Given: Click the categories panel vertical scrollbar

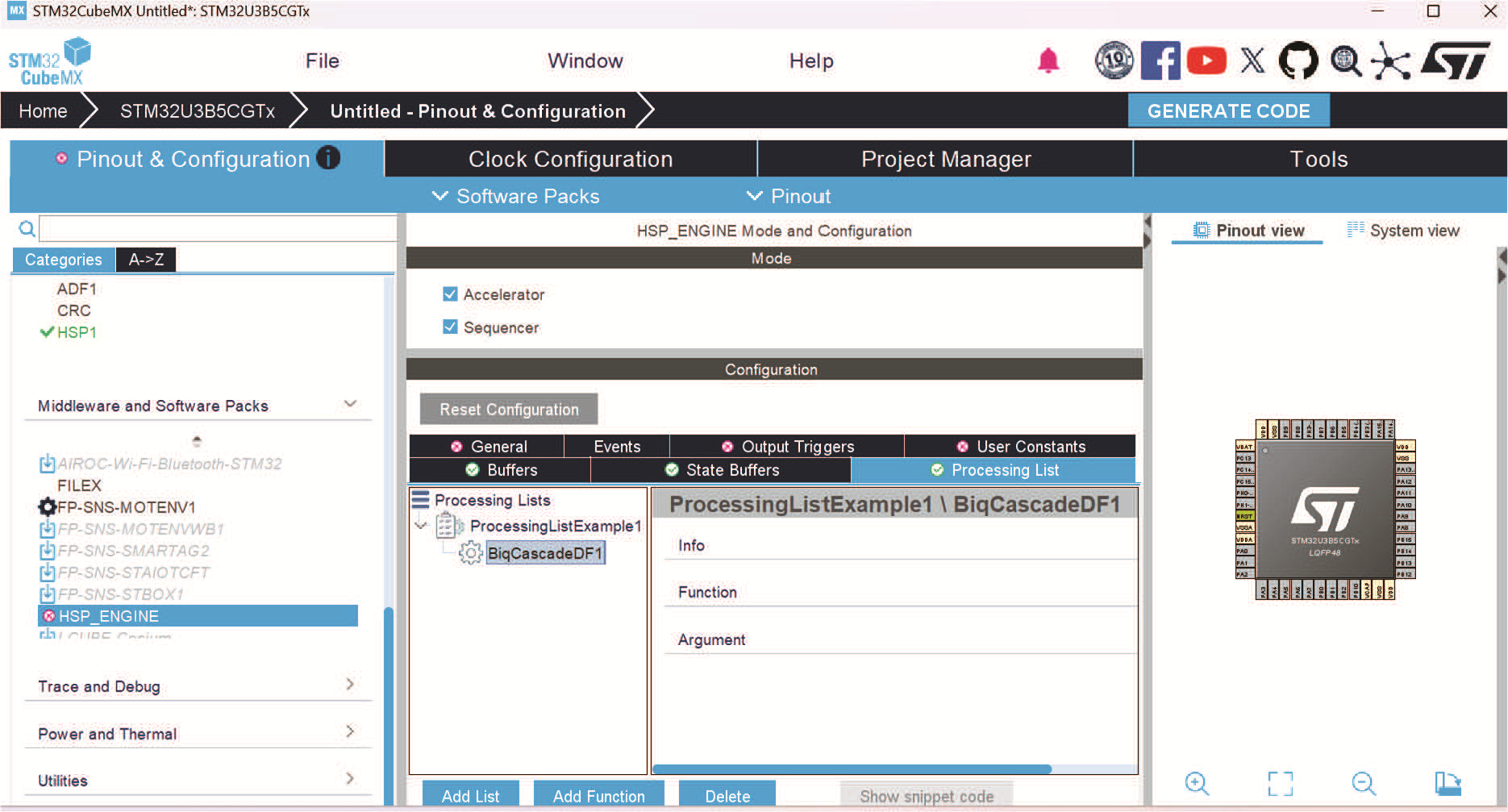Looking at the screenshot, I should tap(389, 706).
